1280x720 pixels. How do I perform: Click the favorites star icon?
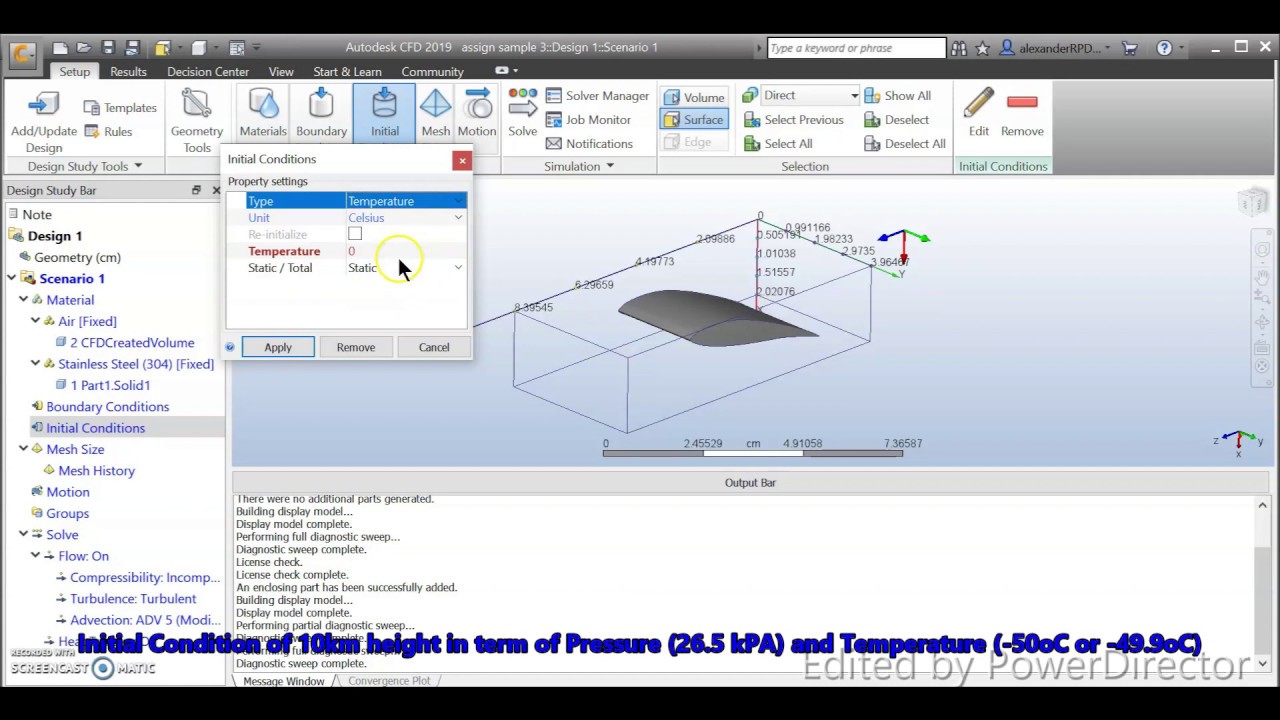coord(983,47)
